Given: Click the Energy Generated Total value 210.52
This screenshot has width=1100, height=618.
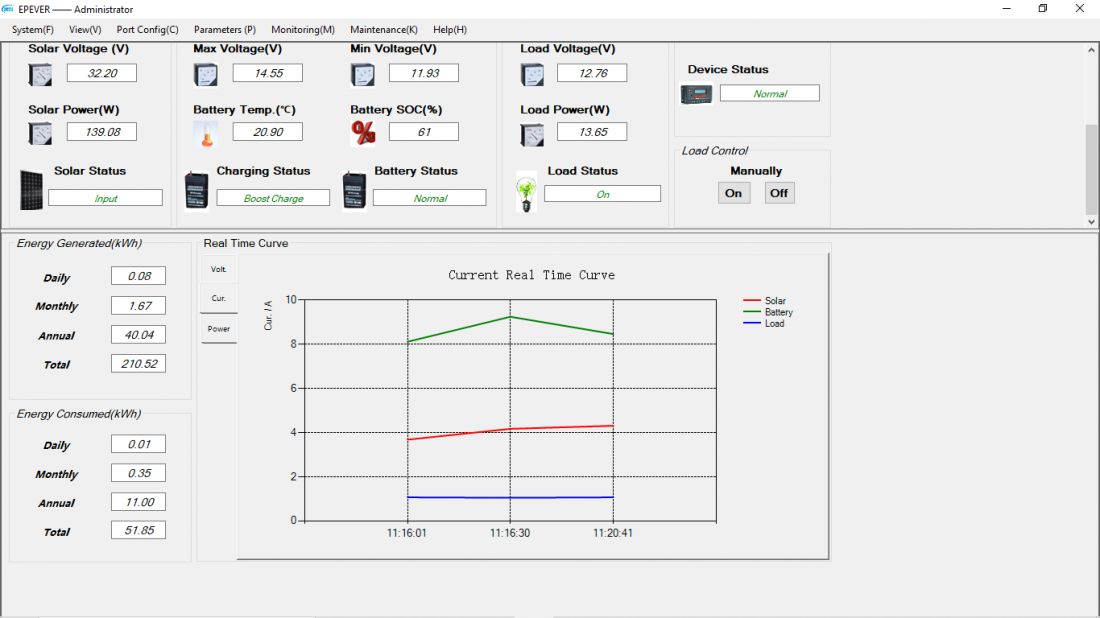Looking at the screenshot, I should tap(138, 363).
